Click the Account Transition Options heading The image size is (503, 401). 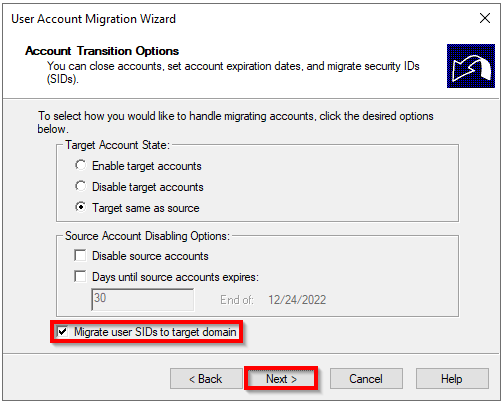(102, 51)
